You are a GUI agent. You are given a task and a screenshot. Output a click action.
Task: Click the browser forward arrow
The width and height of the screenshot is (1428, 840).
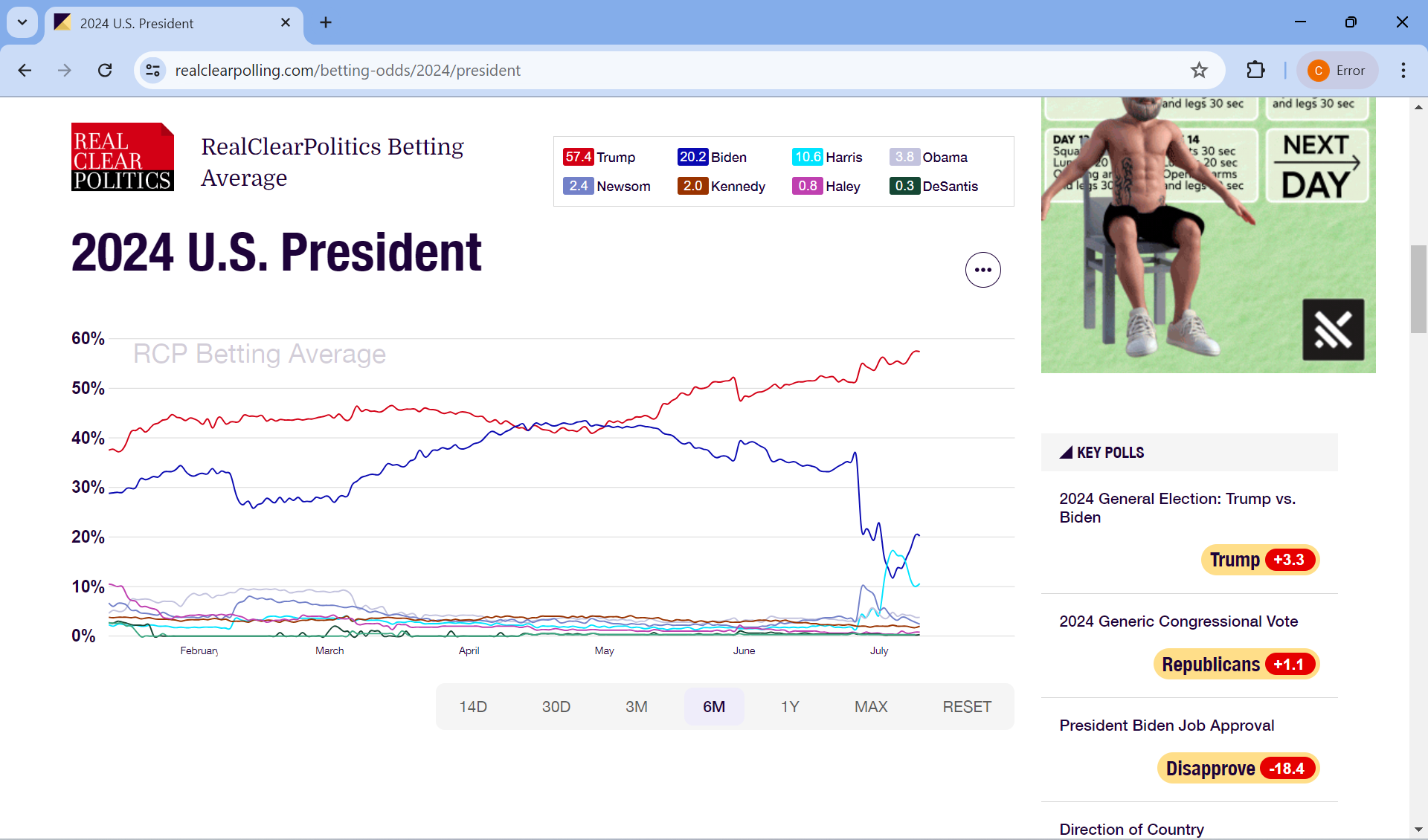coord(65,70)
